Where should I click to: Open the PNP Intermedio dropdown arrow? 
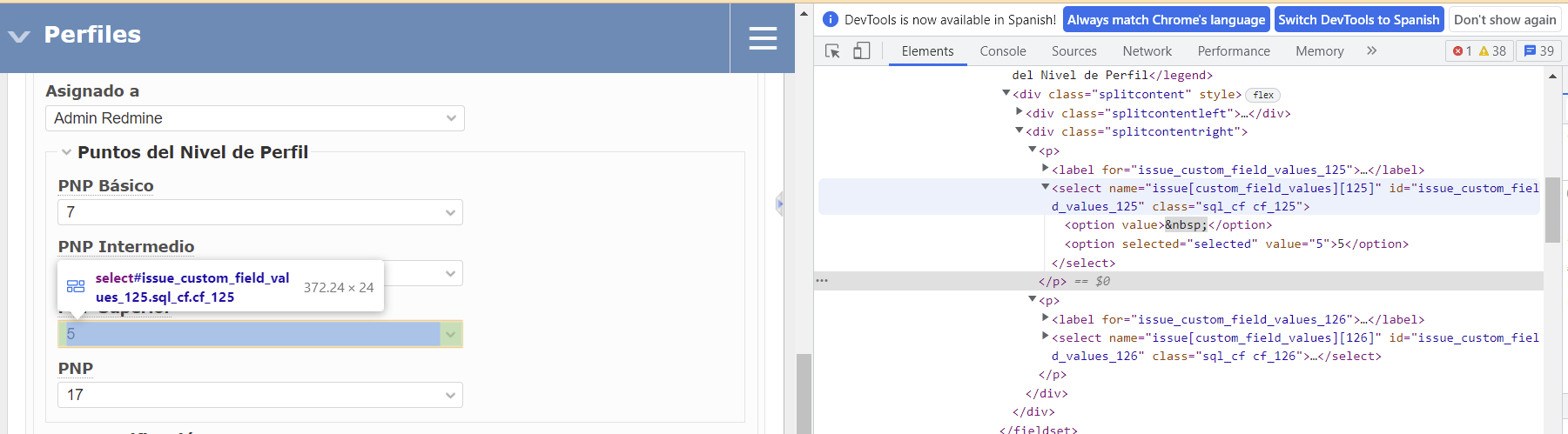pyautogui.click(x=450, y=273)
